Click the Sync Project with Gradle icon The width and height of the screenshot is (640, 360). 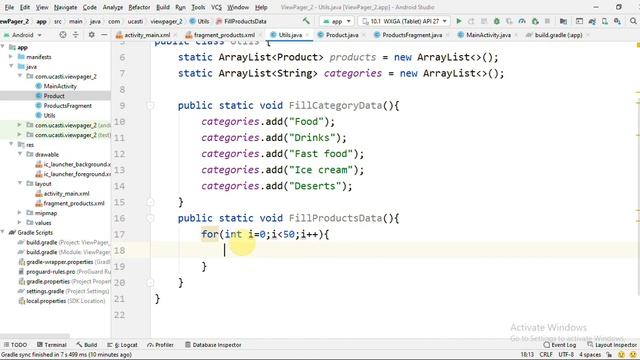click(x=592, y=21)
